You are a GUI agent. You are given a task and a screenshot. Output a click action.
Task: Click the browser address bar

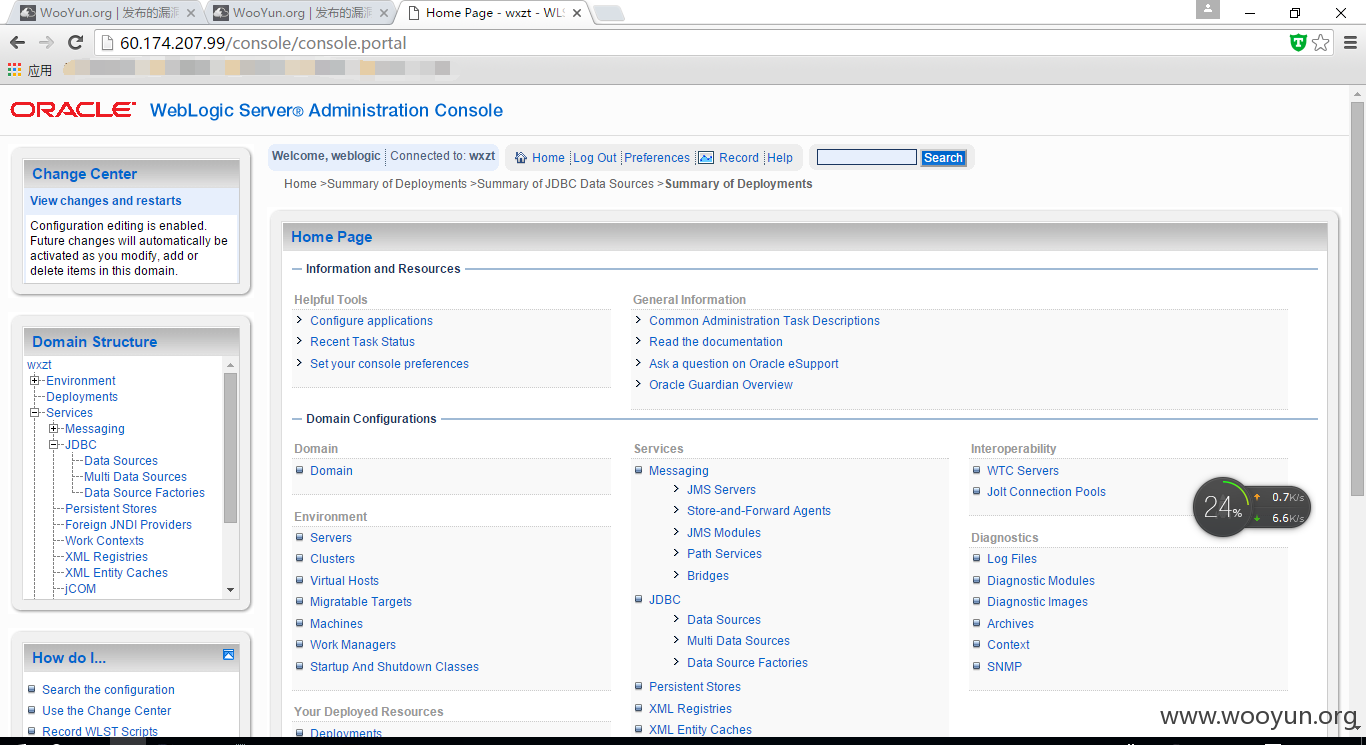point(690,43)
